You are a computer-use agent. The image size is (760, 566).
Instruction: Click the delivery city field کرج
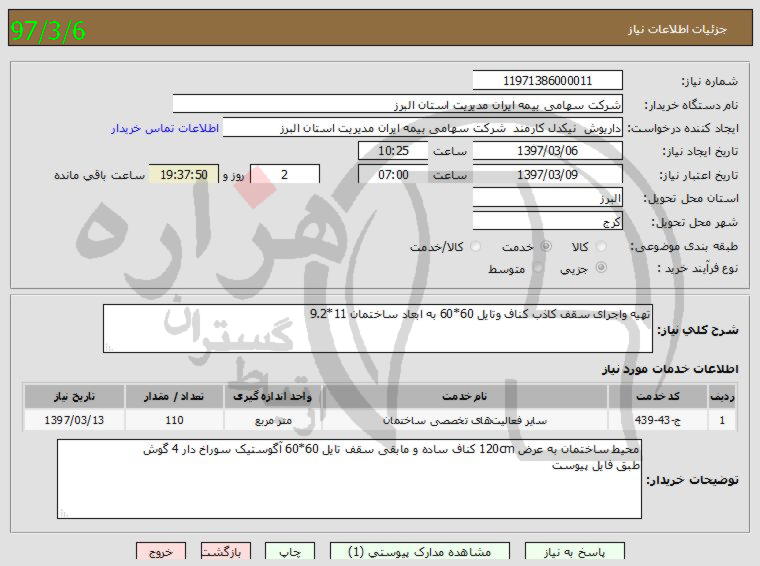click(x=548, y=221)
